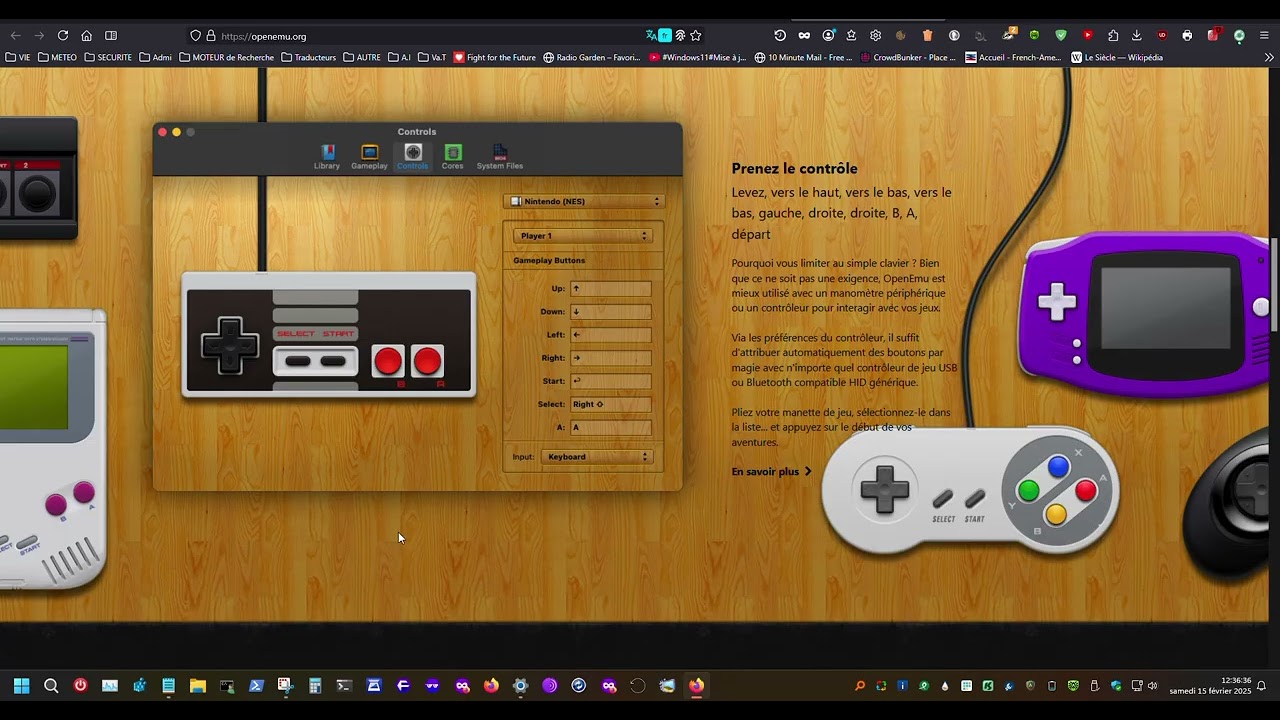Open the MOTEUR de Recherche bookmarks folder
The image size is (1280, 720).
[226, 57]
